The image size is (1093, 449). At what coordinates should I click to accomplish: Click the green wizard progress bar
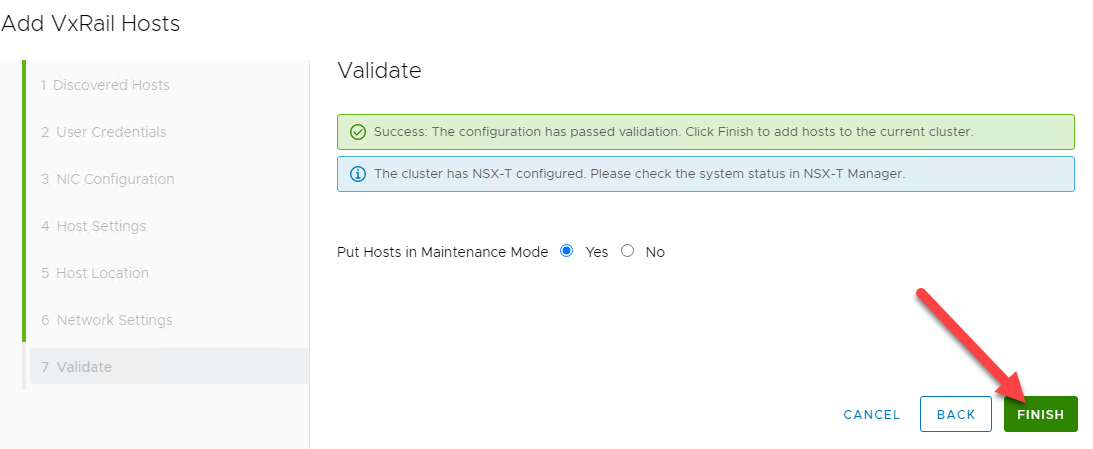[24, 200]
